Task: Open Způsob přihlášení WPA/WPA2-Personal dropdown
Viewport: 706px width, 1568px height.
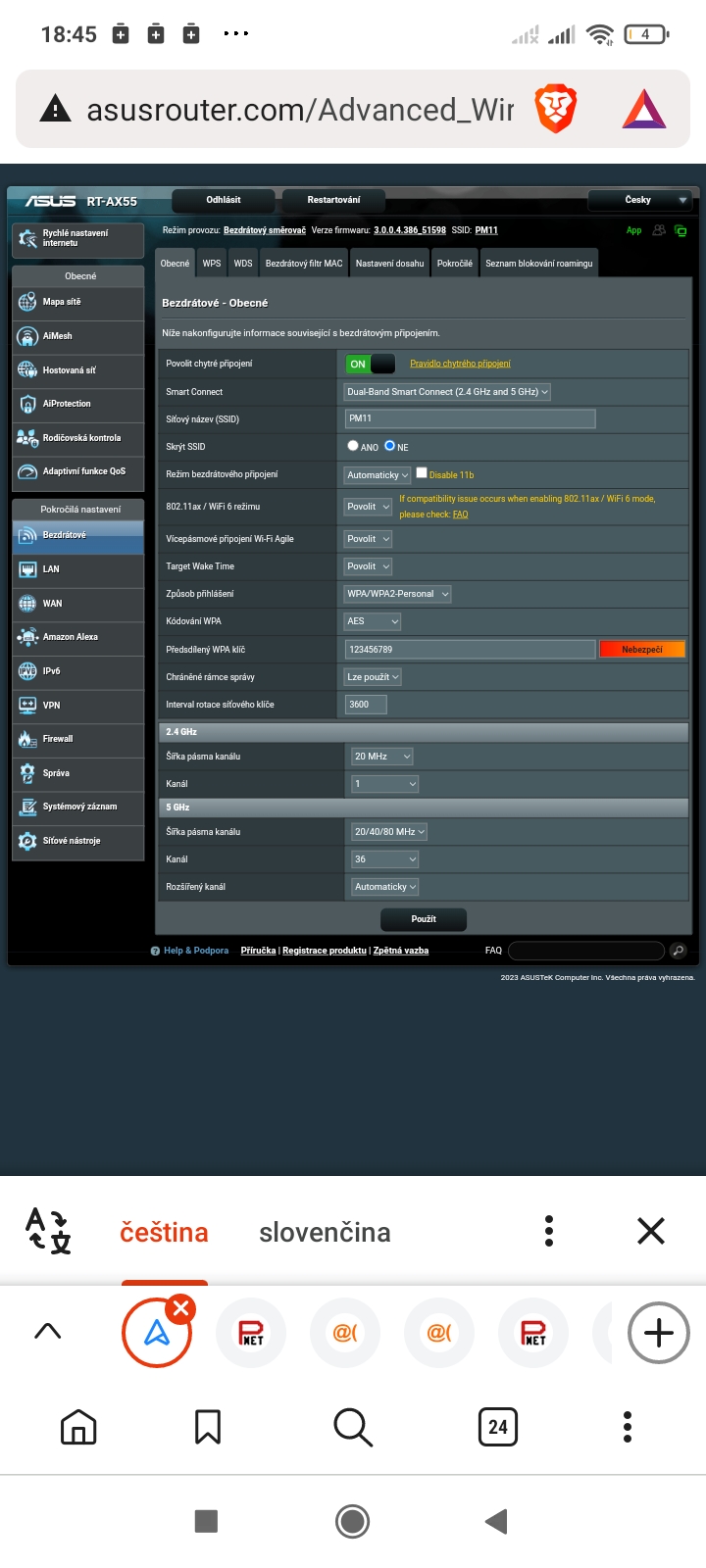Action: tap(398, 594)
